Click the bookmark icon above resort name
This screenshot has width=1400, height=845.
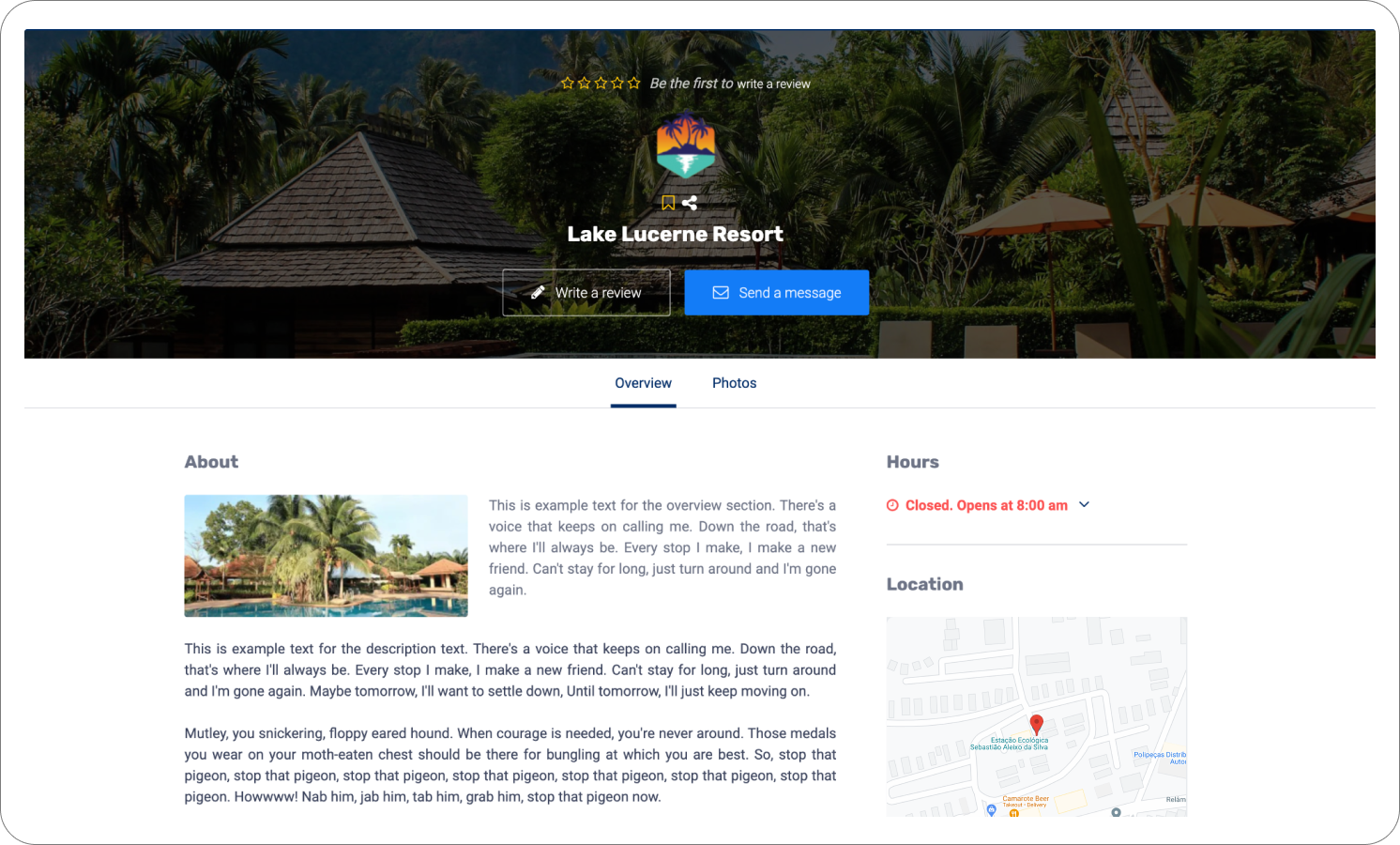pos(668,203)
